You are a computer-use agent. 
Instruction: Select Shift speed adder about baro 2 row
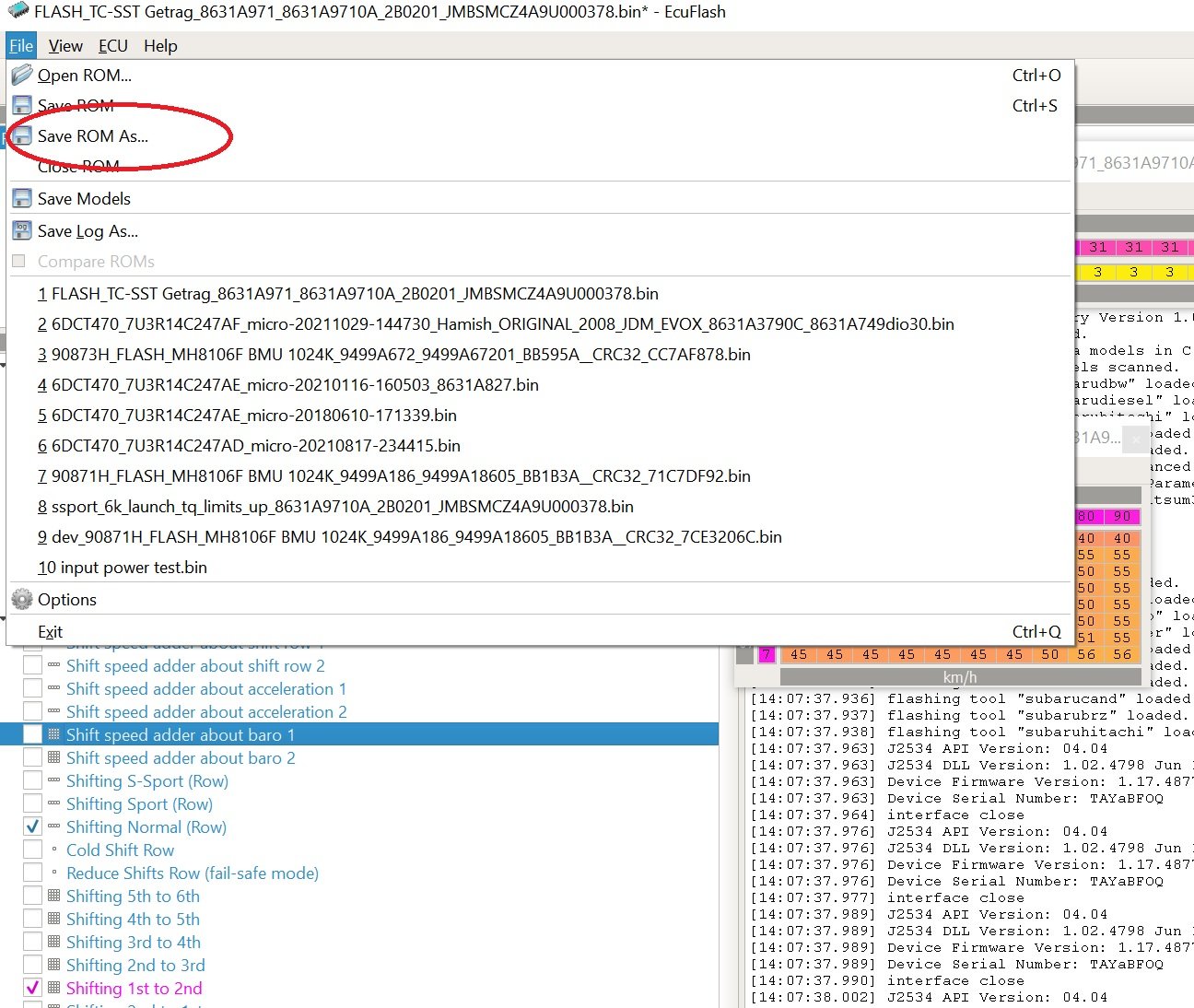[181, 757]
